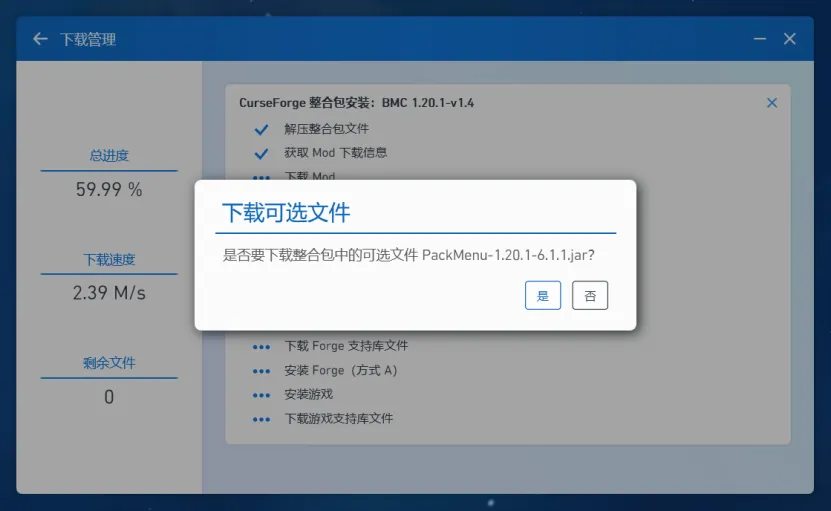Select the 获取 Mod 下载信息 step text
The width and height of the screenshot is (831, 511).
click(x=335, y=153)
